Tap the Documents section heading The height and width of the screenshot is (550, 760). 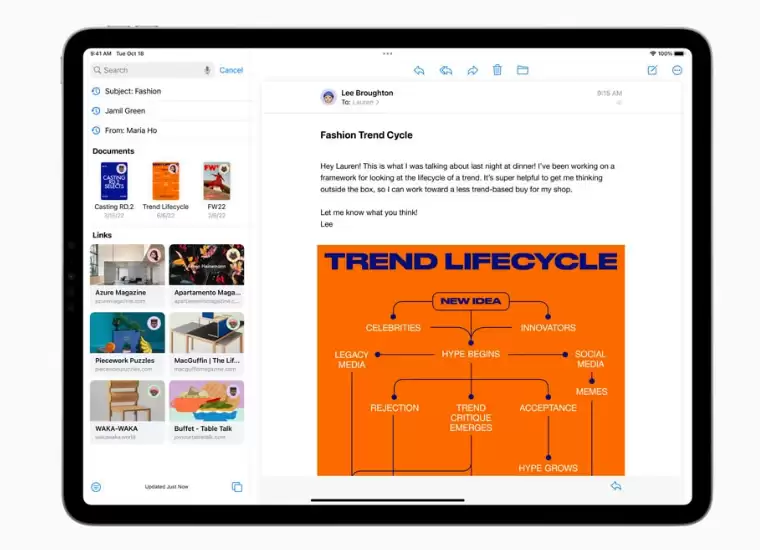point(113,151)
